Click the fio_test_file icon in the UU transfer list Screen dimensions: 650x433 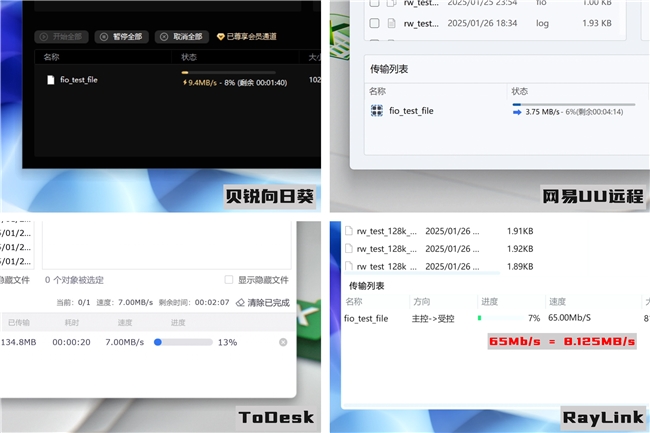coord(376,111)
